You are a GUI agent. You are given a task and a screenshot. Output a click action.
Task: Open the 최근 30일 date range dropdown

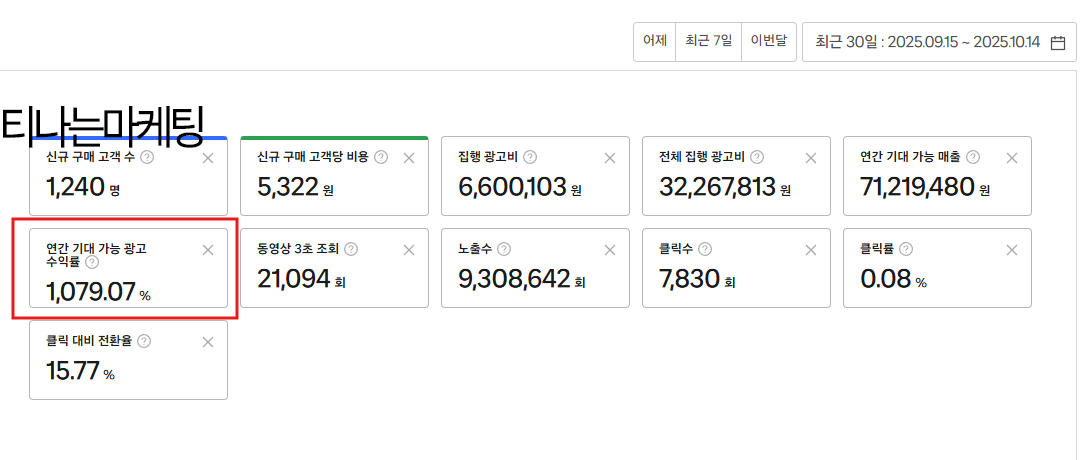pos(927,42)
